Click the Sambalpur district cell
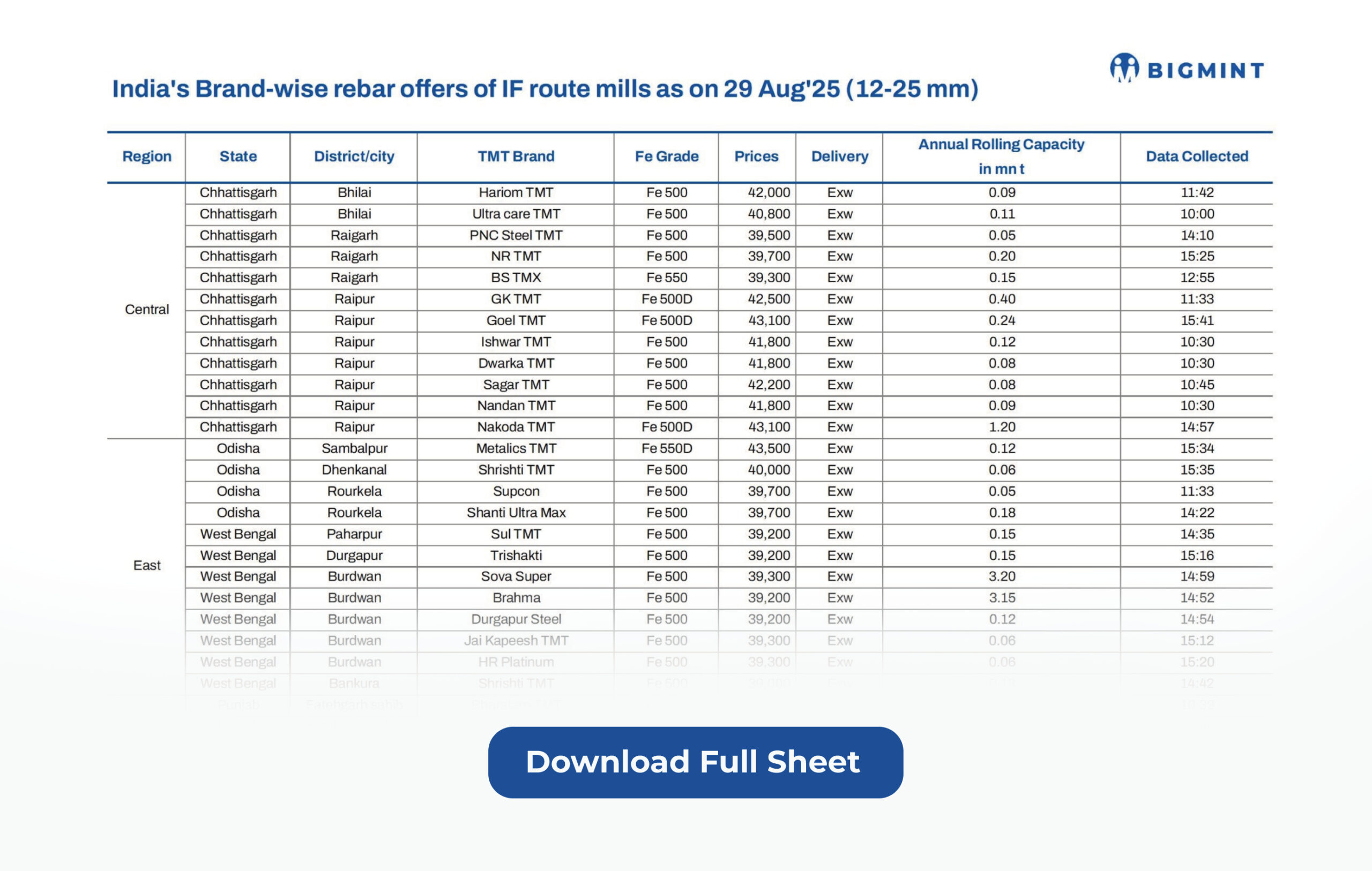Screen dimensions: 1372x871 354,449
